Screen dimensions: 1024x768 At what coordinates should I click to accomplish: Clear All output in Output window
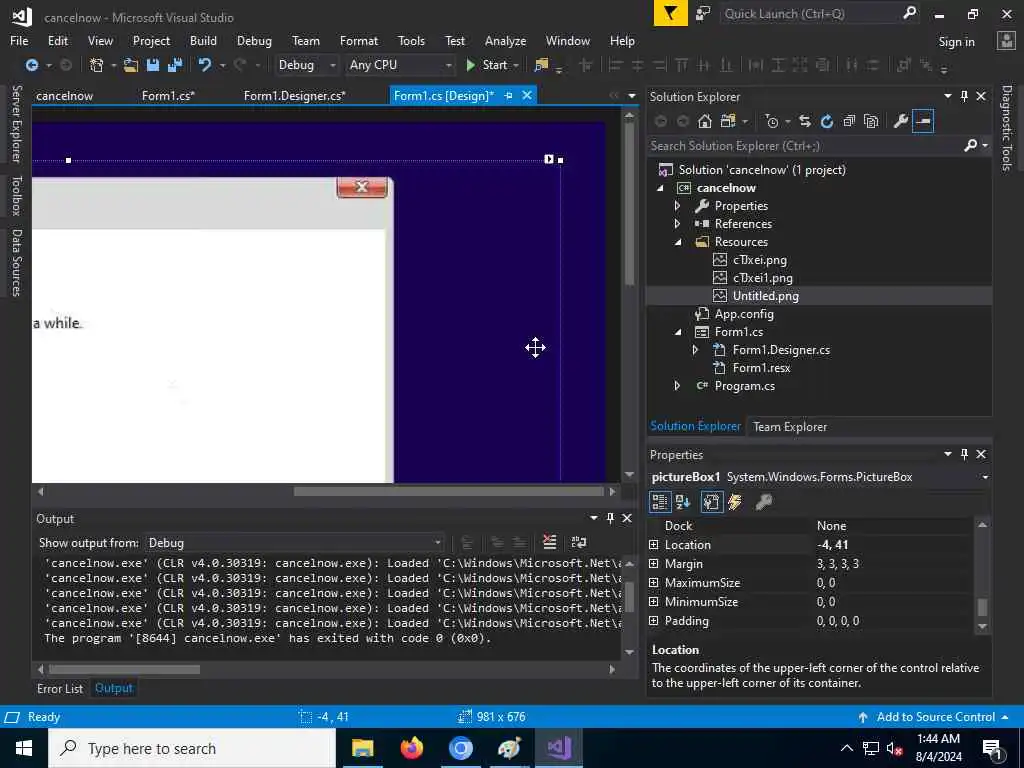(550, 542)
